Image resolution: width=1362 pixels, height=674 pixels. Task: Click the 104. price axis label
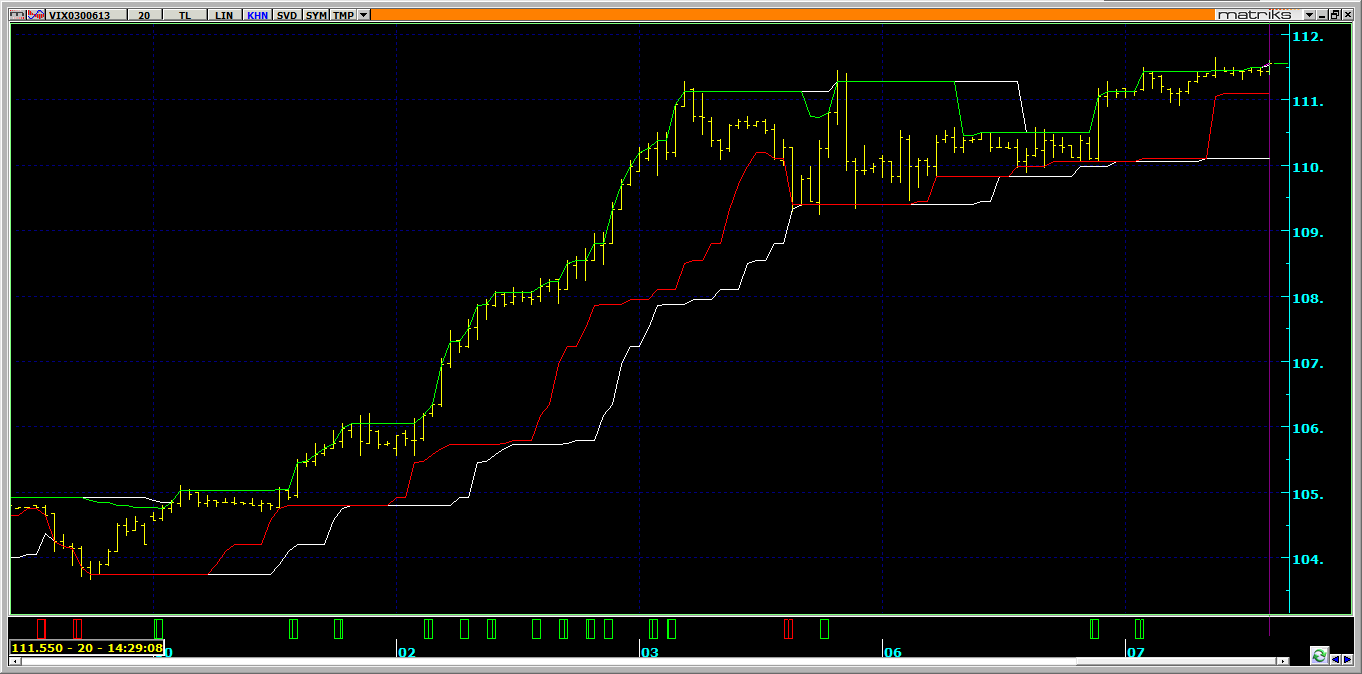[1307, 559]
